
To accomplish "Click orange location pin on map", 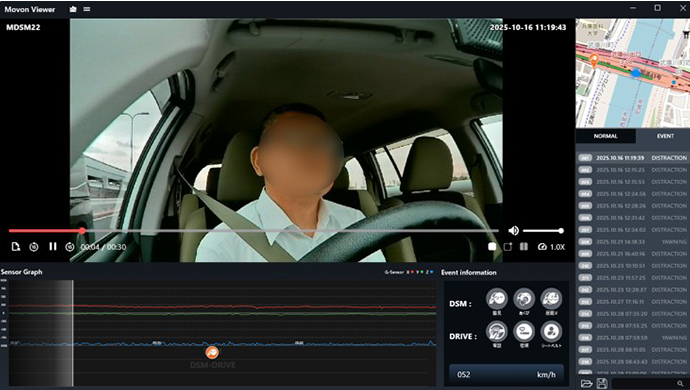I will pyautogui.click(x=594, y=60).
